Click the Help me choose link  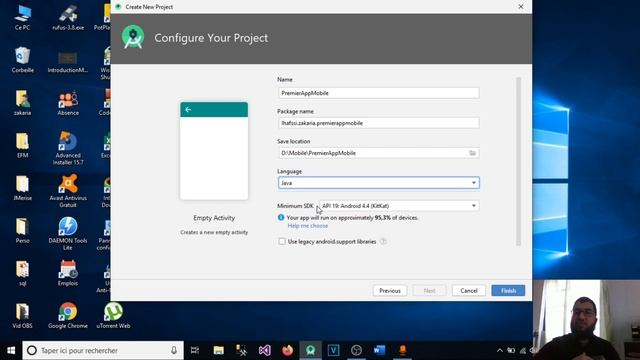[x=308, y=226]
